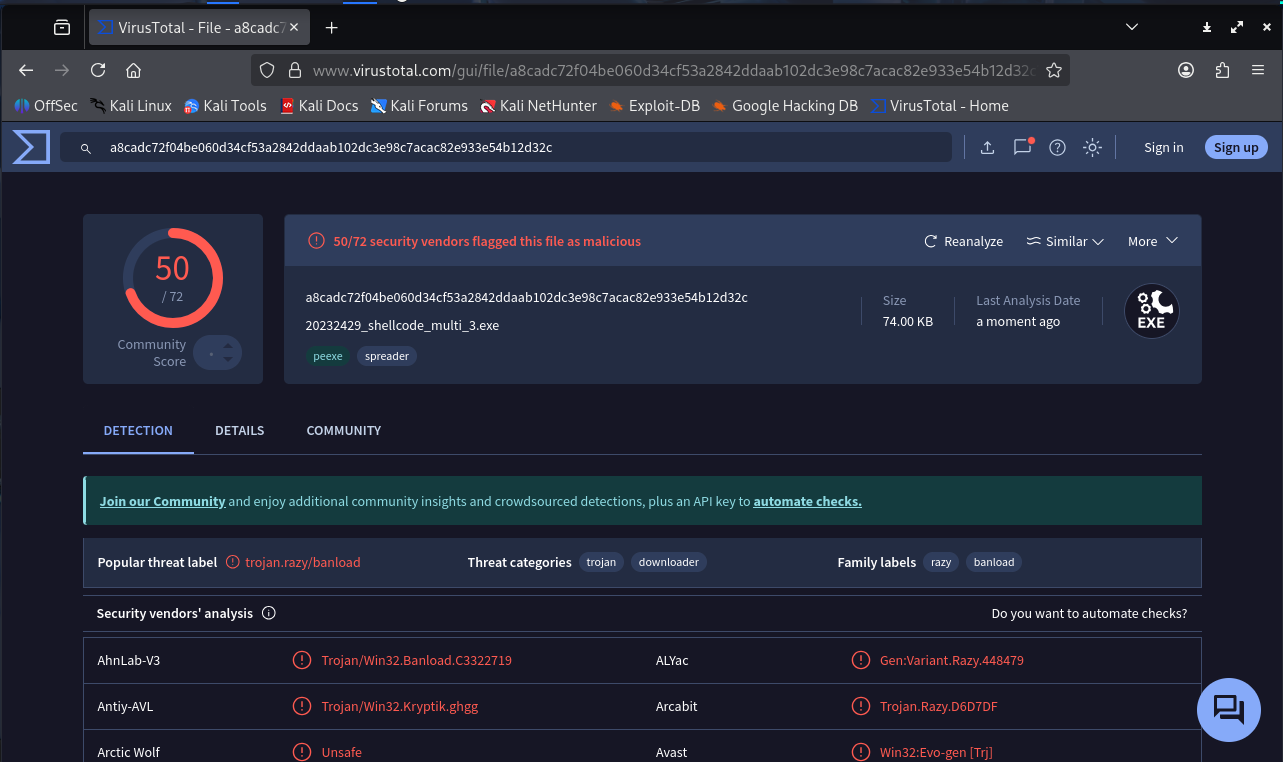The height and width of the screenshot is (762, 1283).
Task: Open the upload file icon
Action: 987,147
